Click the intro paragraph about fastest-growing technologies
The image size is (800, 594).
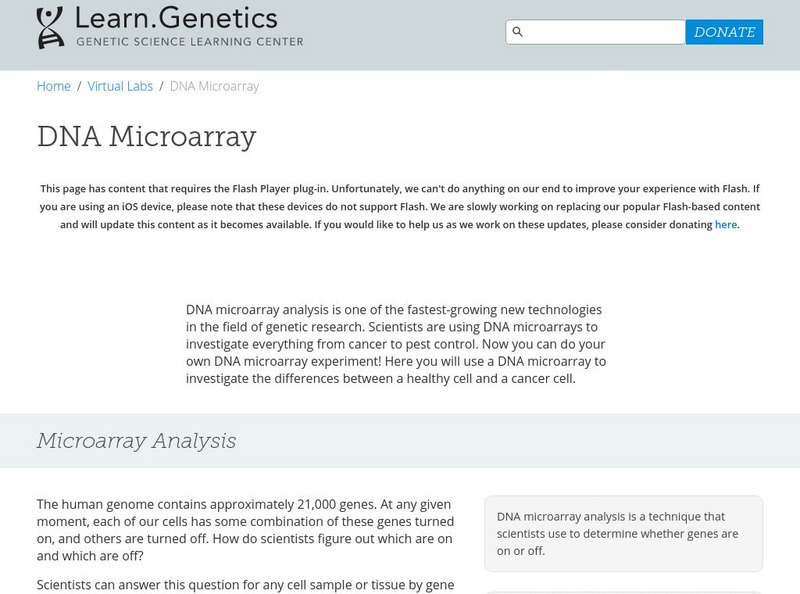tap(396, 344)
